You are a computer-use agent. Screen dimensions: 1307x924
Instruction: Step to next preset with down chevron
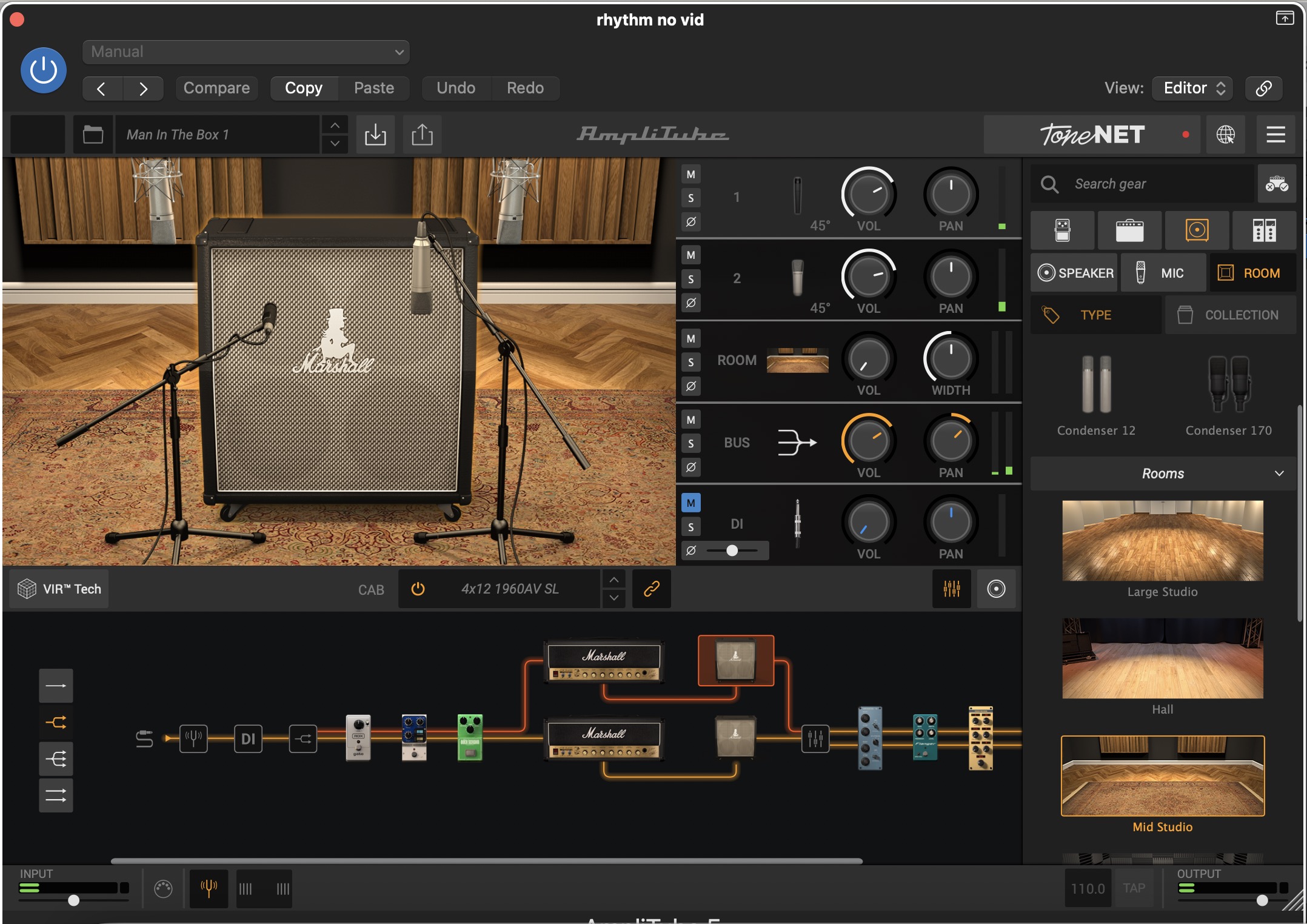click(x=335, y=144)
